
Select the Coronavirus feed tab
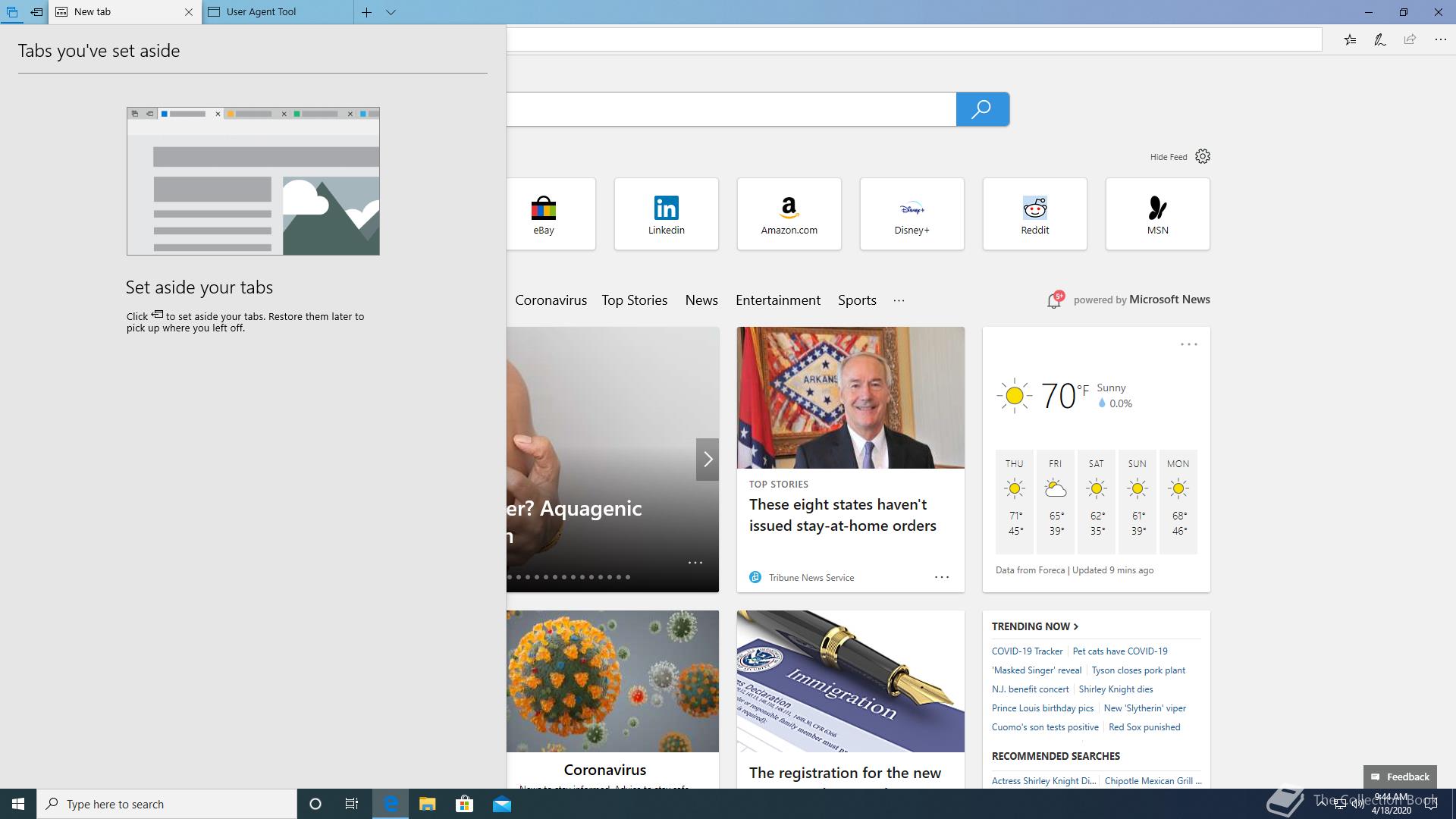551,300
